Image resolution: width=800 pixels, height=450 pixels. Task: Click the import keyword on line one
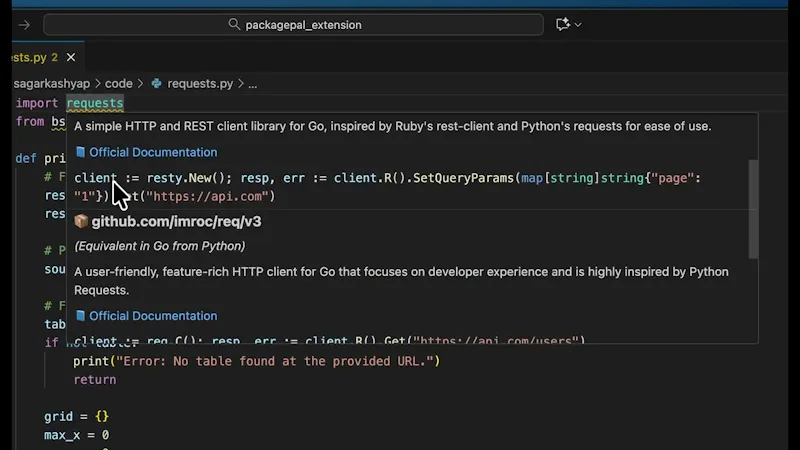(x=37, y=103)
